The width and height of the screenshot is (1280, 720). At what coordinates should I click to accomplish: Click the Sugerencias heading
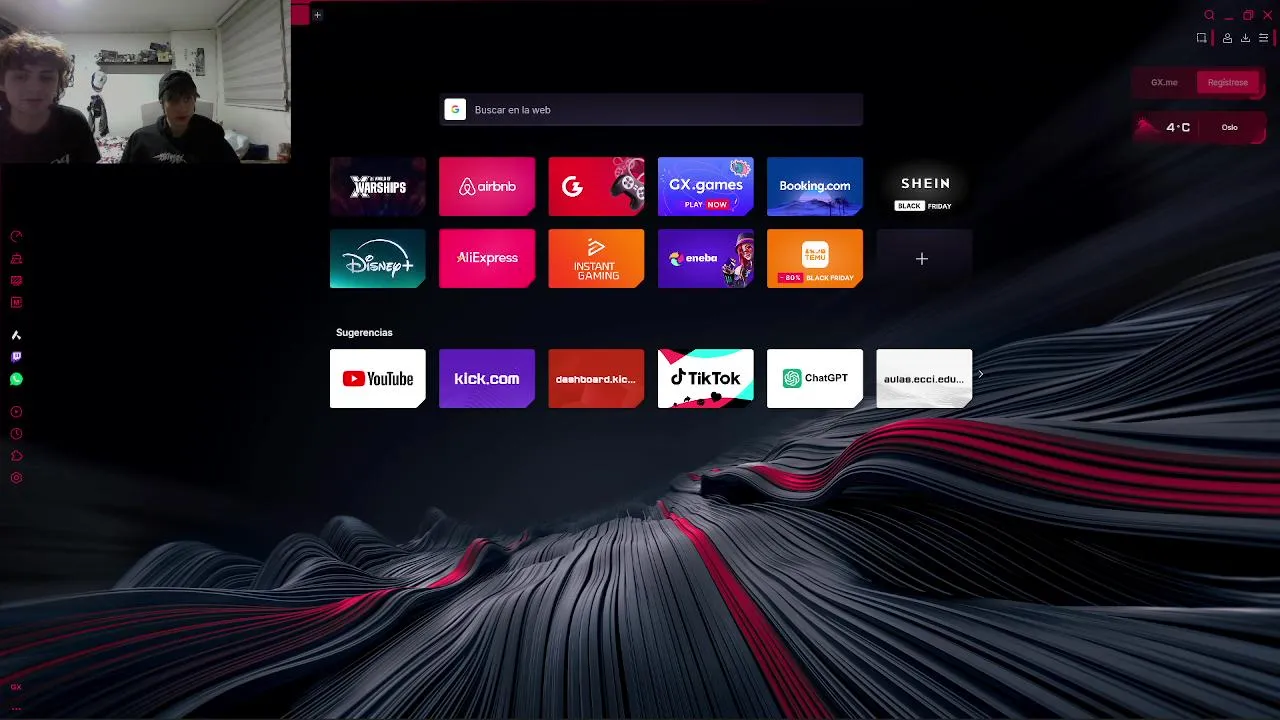[364, 332]
